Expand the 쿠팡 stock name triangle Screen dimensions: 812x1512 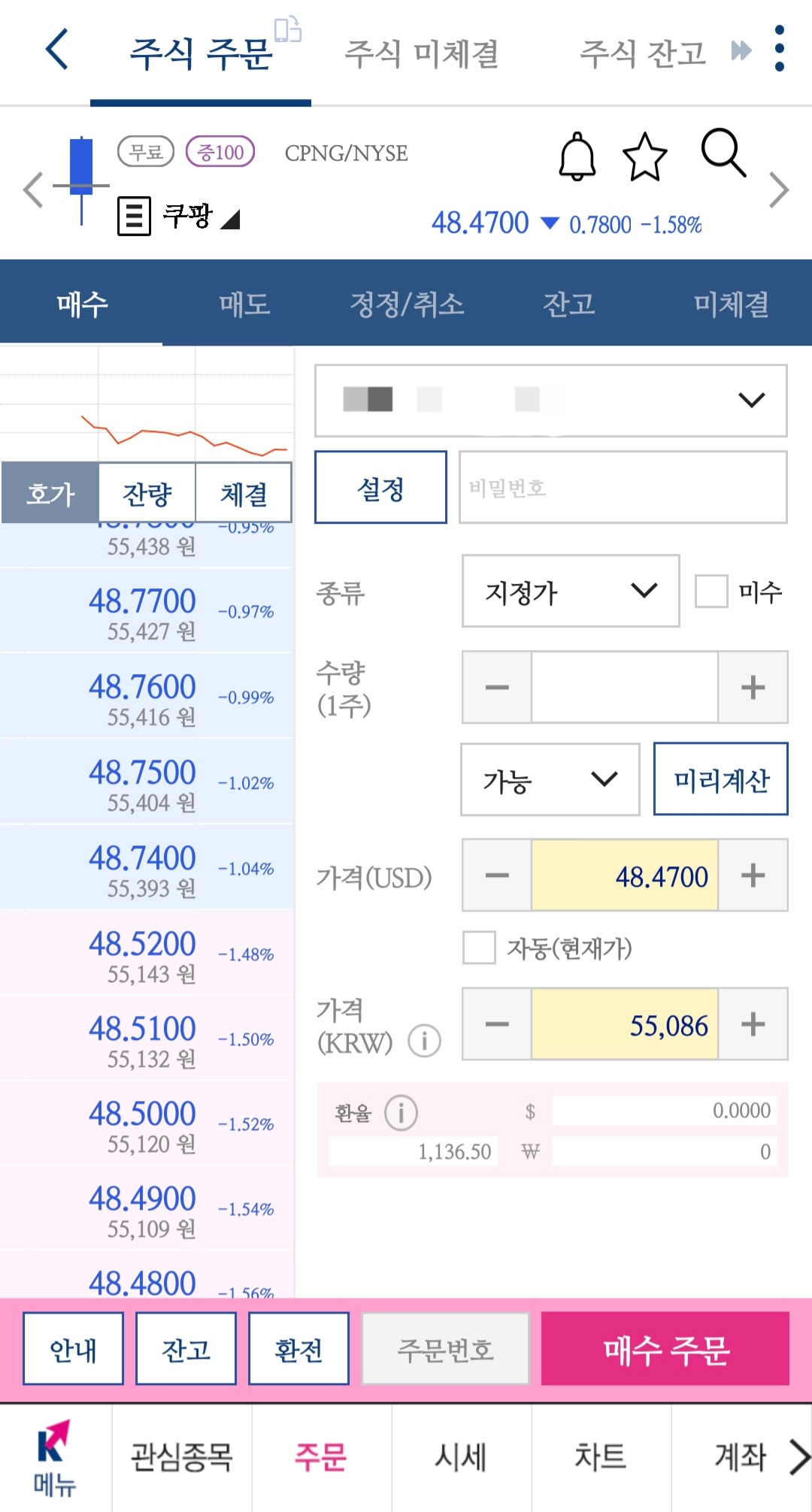tap(230, 219)
